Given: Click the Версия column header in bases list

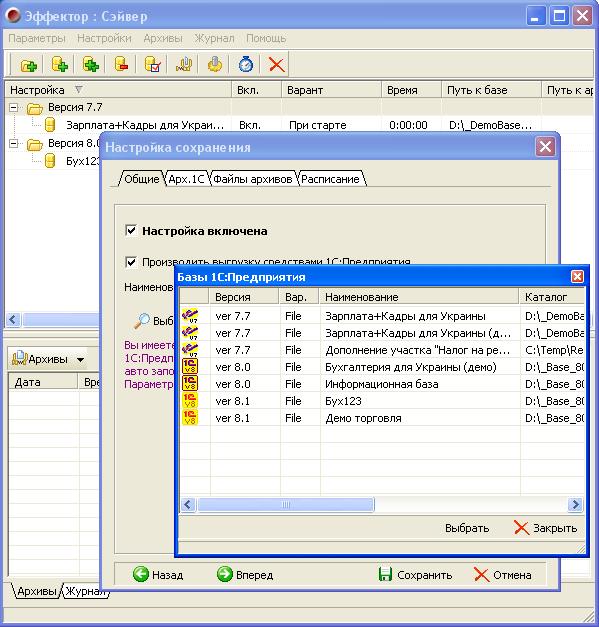Looking at the screenshot, I should tap(244, 297).
